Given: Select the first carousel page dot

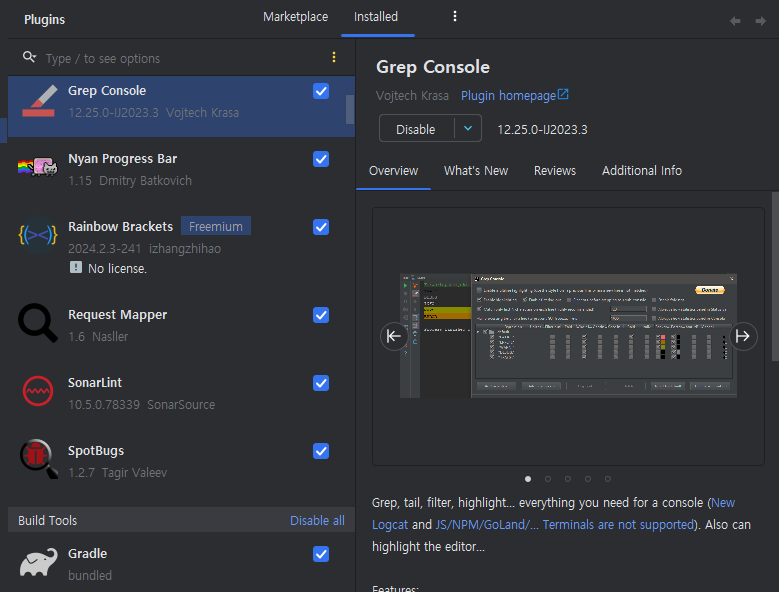Looking at the screenshot, I should (528, 479).
